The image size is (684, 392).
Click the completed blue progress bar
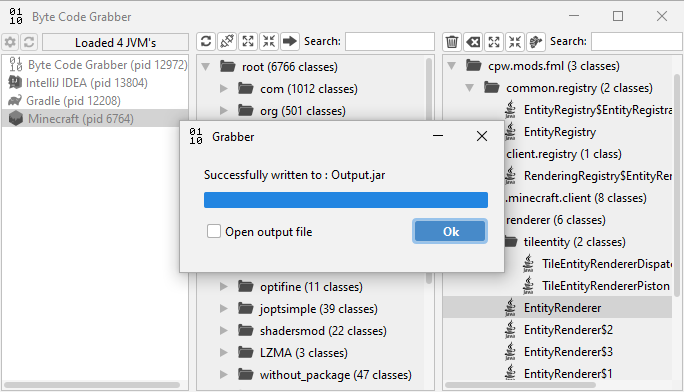click(345, 200)
